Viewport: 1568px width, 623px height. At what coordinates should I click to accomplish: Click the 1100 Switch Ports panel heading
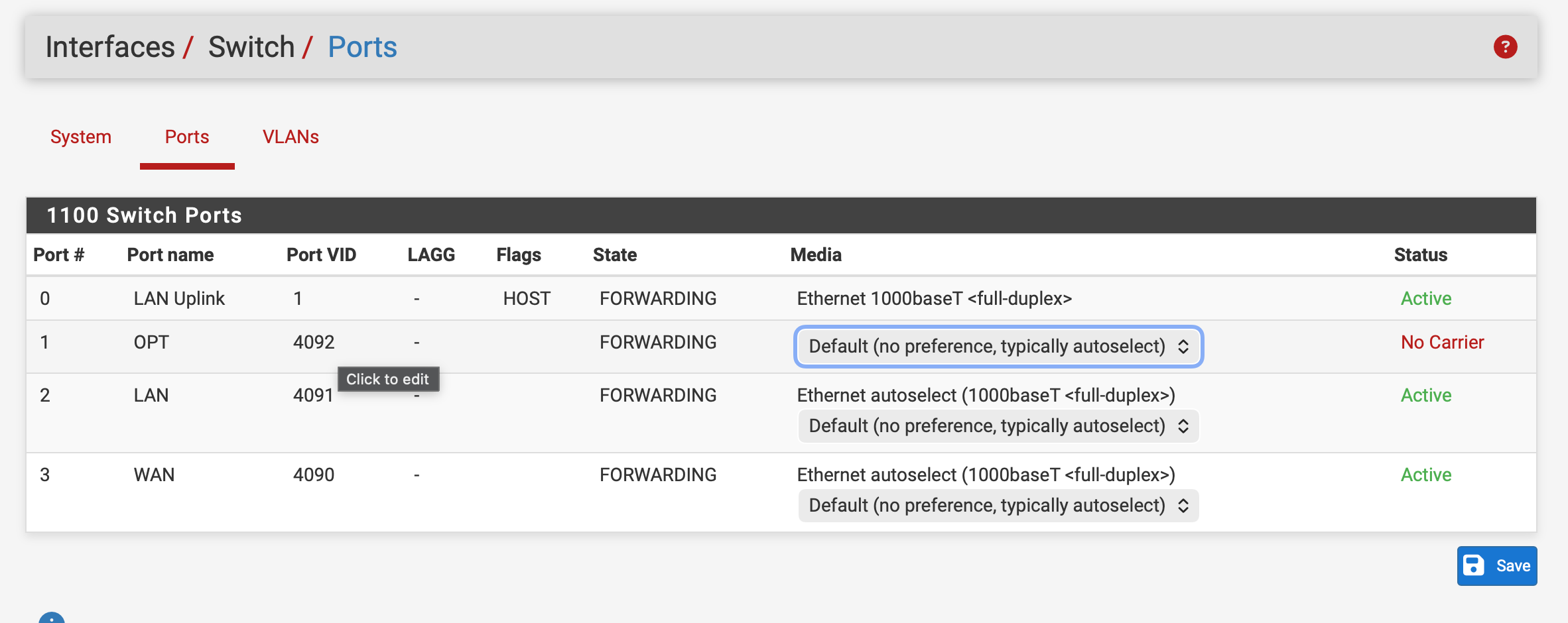[144, 215]
